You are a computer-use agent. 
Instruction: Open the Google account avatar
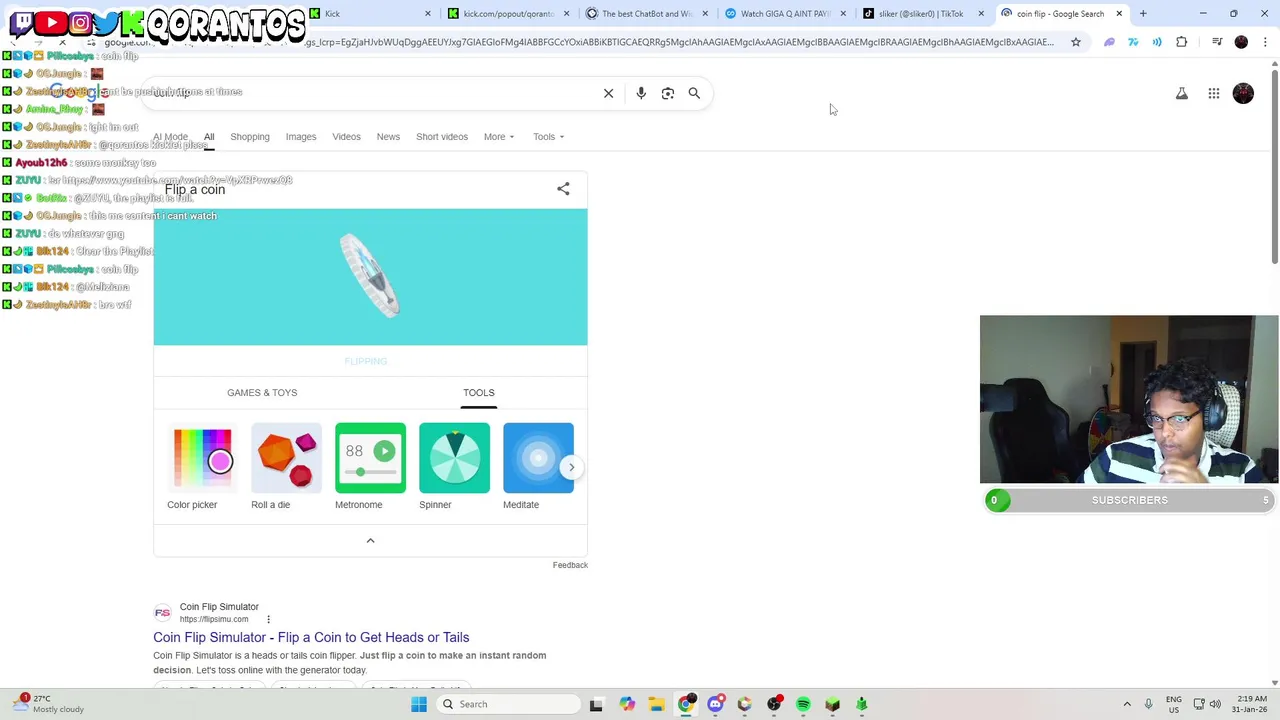tap(1243, 93)
